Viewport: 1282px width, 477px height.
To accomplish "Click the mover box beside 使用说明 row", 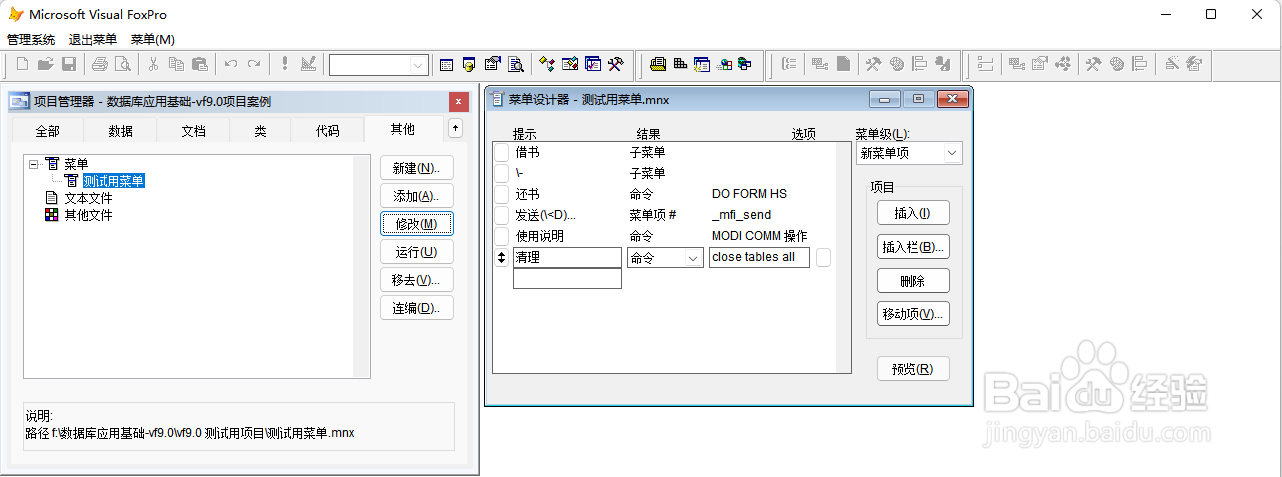I will coord(502,237).
